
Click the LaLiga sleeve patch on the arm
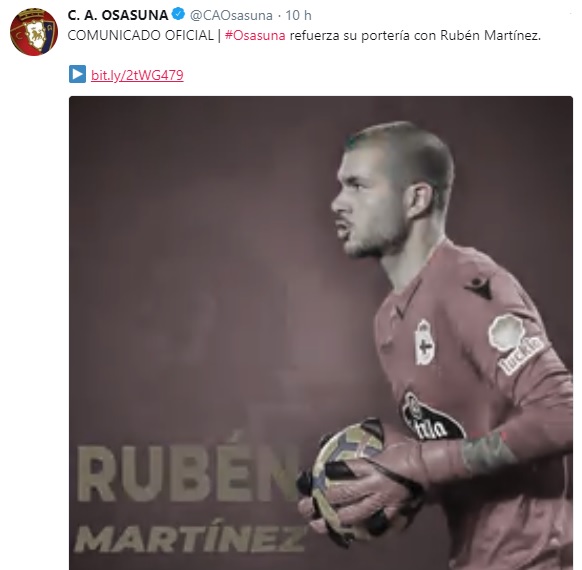click(x=514, y=343)
